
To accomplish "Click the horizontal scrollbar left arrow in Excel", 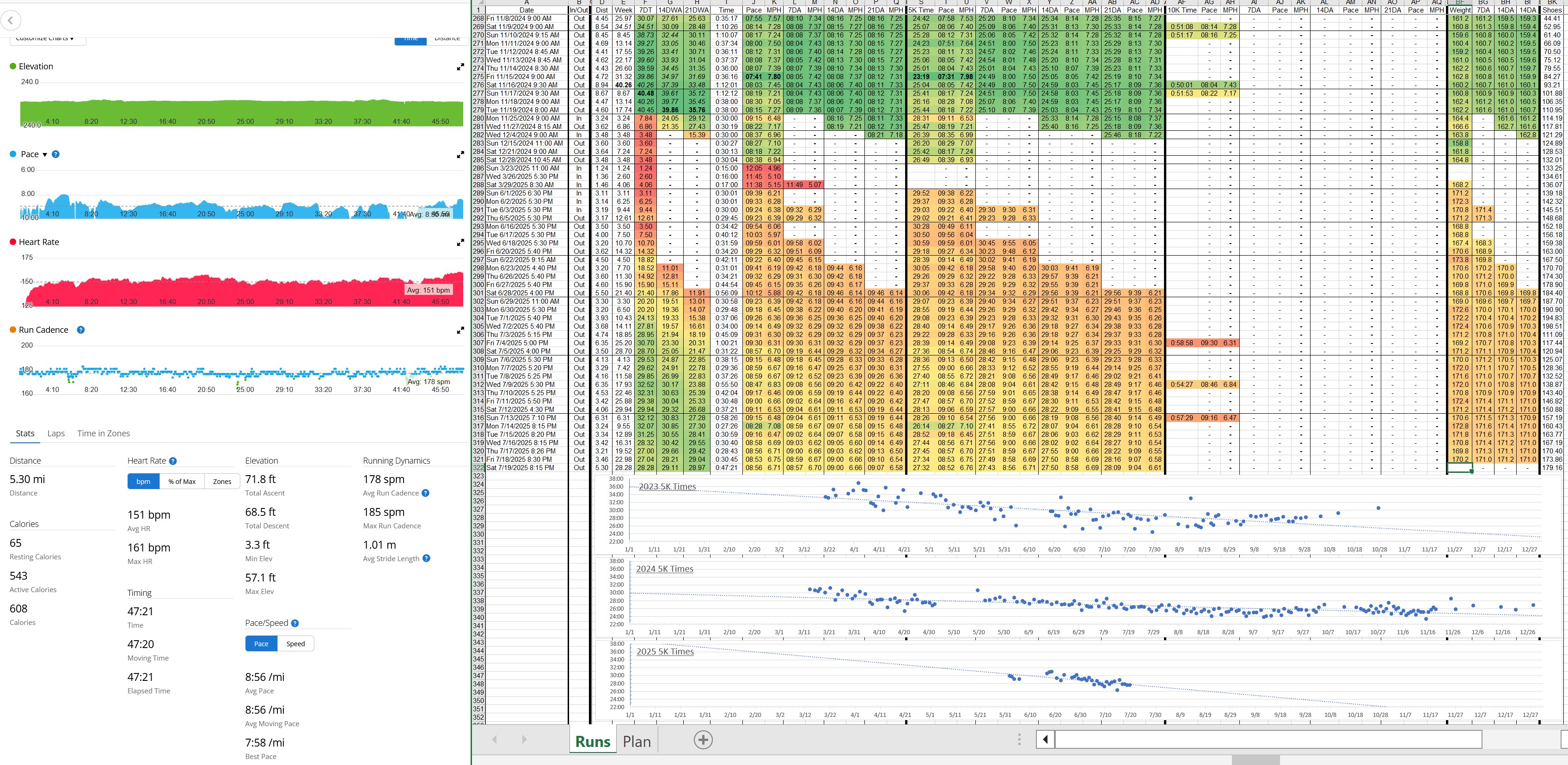I will 1045,740.
